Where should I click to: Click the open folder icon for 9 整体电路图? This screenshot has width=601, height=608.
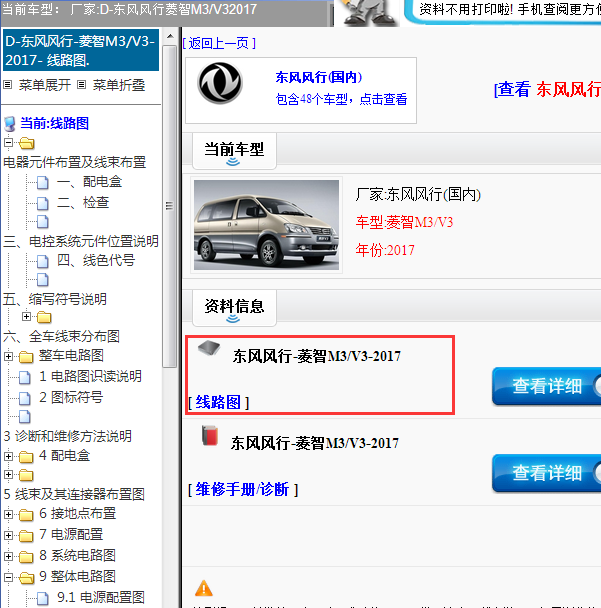coord(26,577)
